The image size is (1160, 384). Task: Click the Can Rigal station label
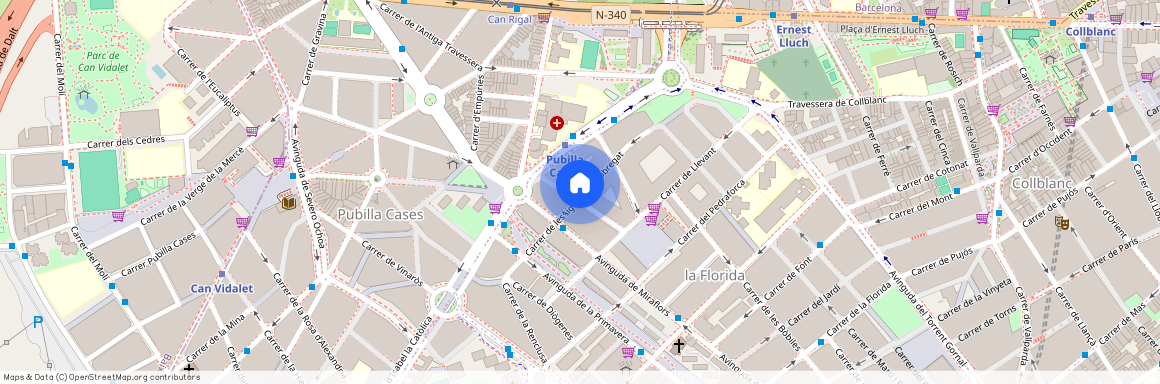(x=510, y=19)
